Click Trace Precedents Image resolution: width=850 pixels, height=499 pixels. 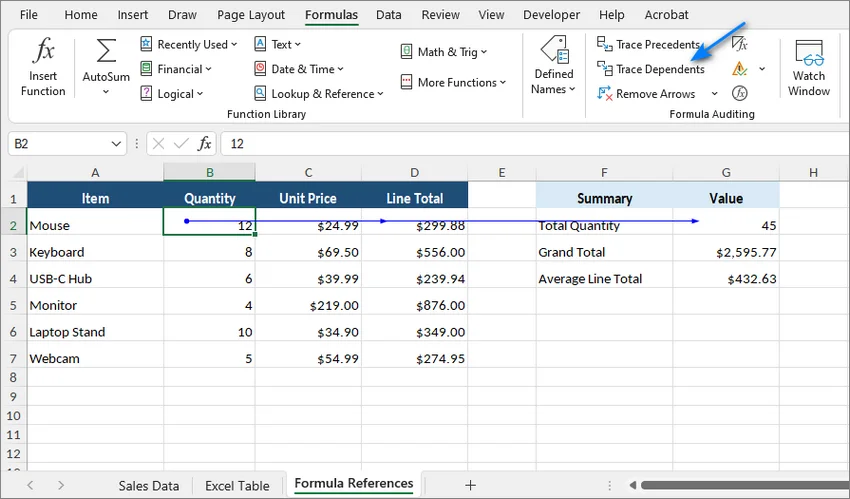tap(648, 44)
